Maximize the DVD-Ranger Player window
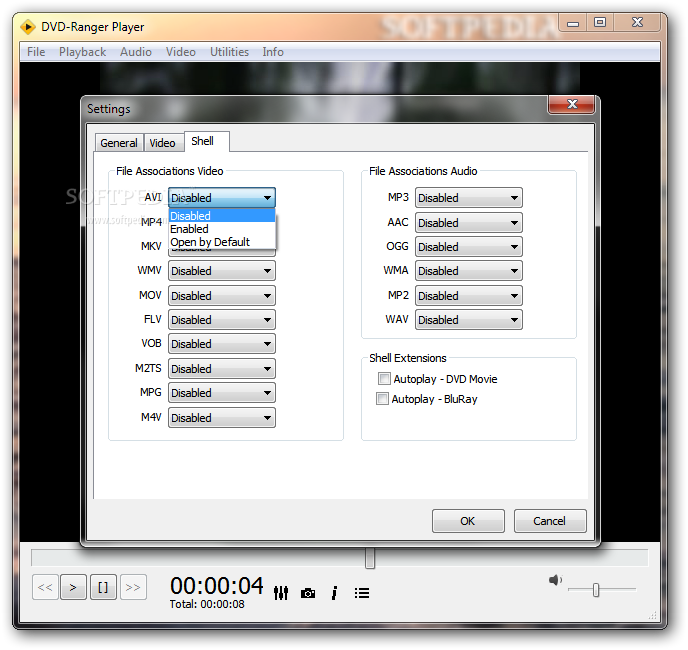The height and width of the screenshot is (650, 688). [600, 22]
